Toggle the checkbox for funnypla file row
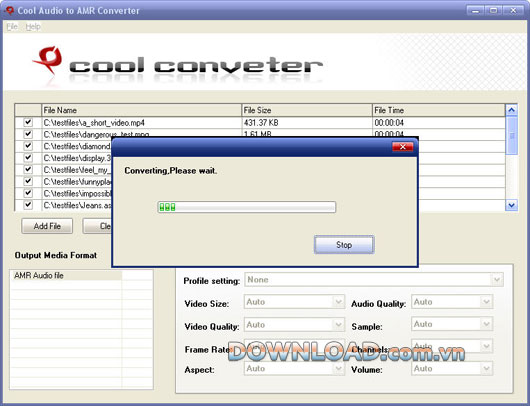This screenshot has width=530, height=406. point(28,181)
